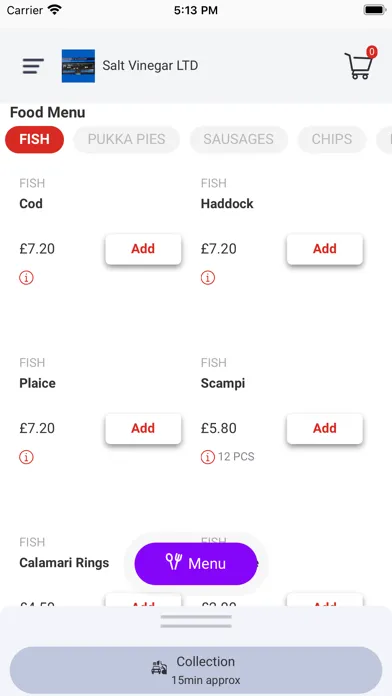
Task: View info icon for Plaice
Action: [x=26, y=457]
